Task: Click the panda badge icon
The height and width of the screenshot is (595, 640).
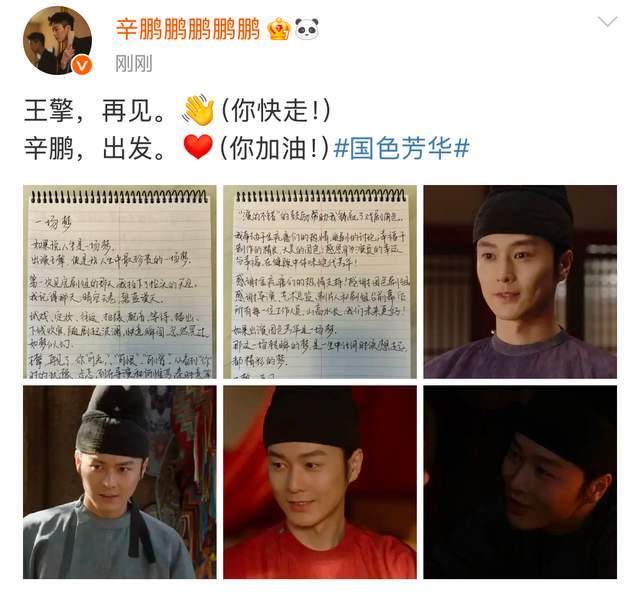Action: [x=307, y=29]
